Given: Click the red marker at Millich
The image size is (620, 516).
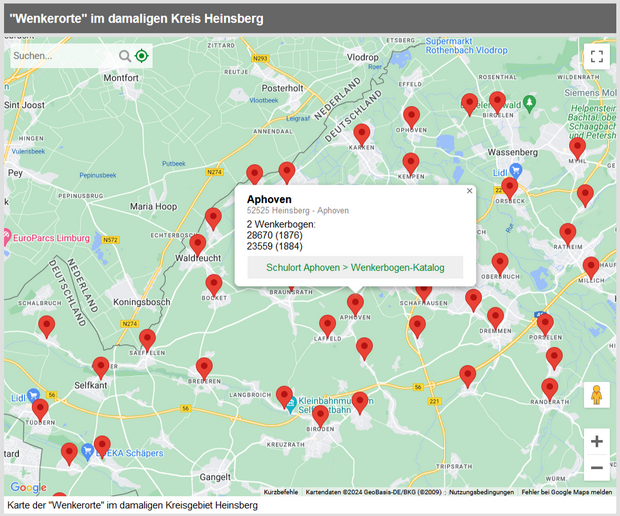Looking at the screenshot, I should (x=591, y=268).
